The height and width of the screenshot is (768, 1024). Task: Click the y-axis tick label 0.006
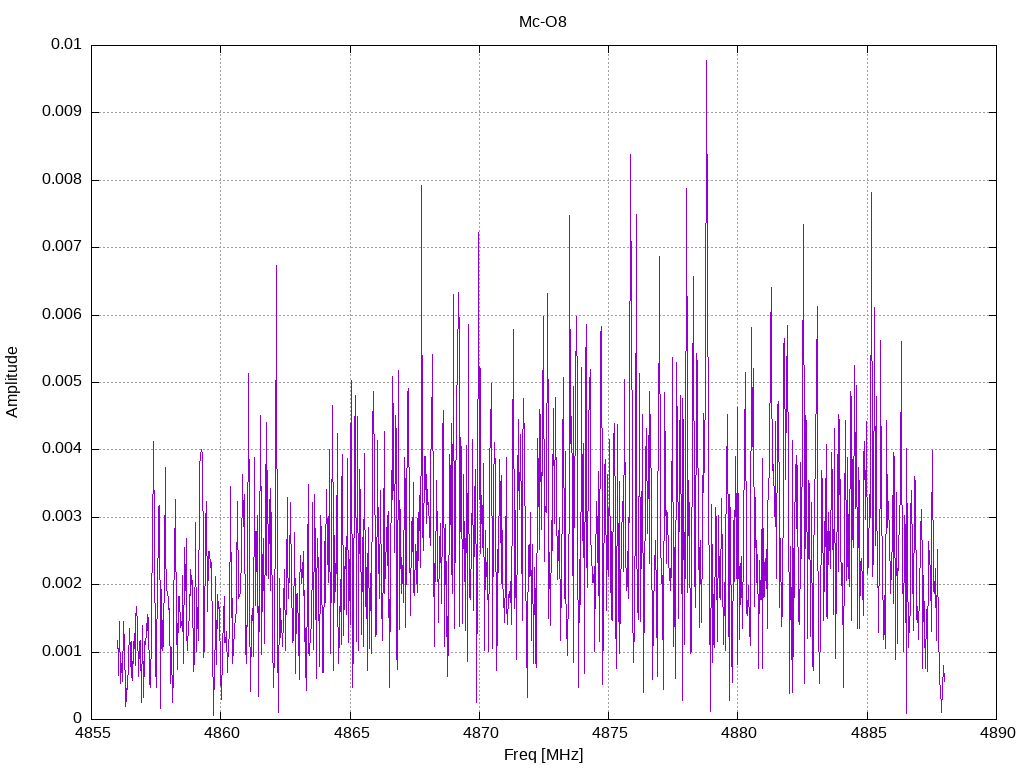pyautogui.click(x=63, y=315)
